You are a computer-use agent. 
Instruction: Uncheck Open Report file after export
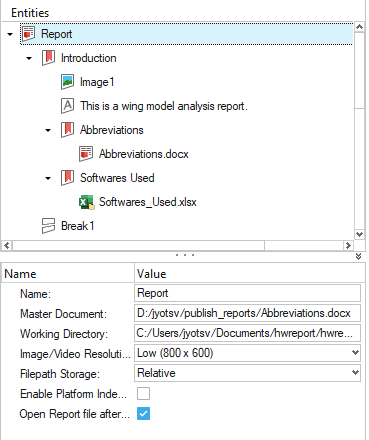coord(143,414)
